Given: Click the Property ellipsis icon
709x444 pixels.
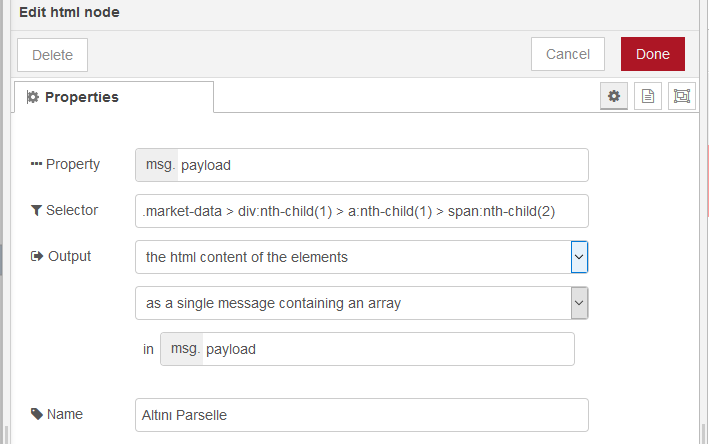Looking at the screenshot, I should point(36,164).
